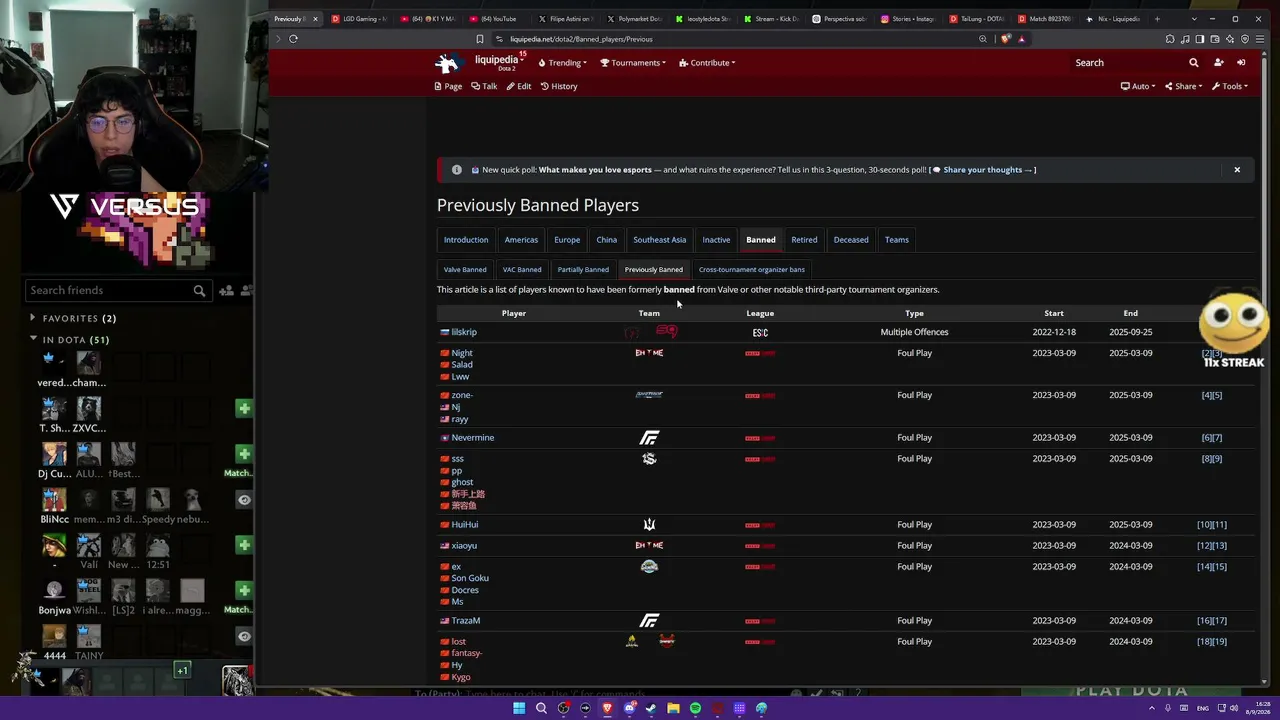
Task: Dismiss the quick poll banner
Action: point(1237,170)
